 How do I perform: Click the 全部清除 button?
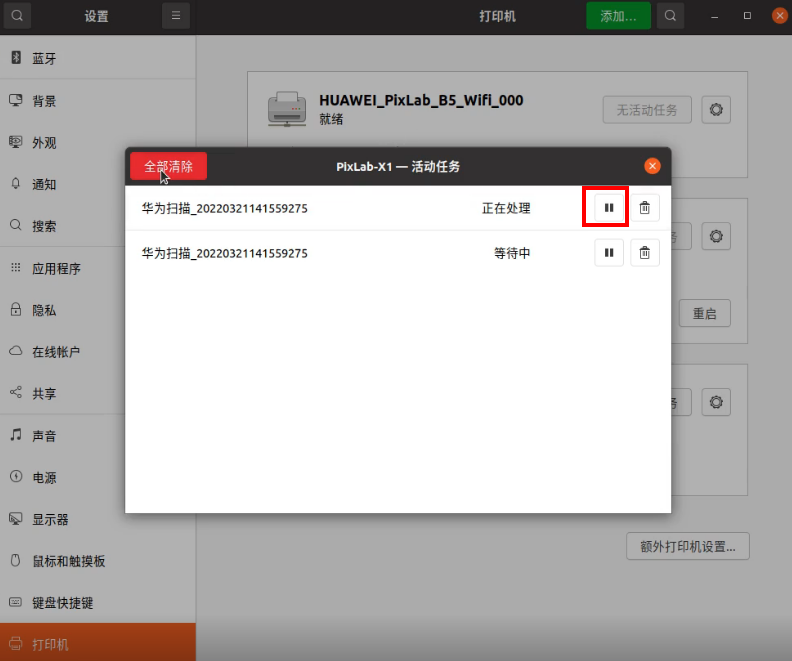[168, 166]
